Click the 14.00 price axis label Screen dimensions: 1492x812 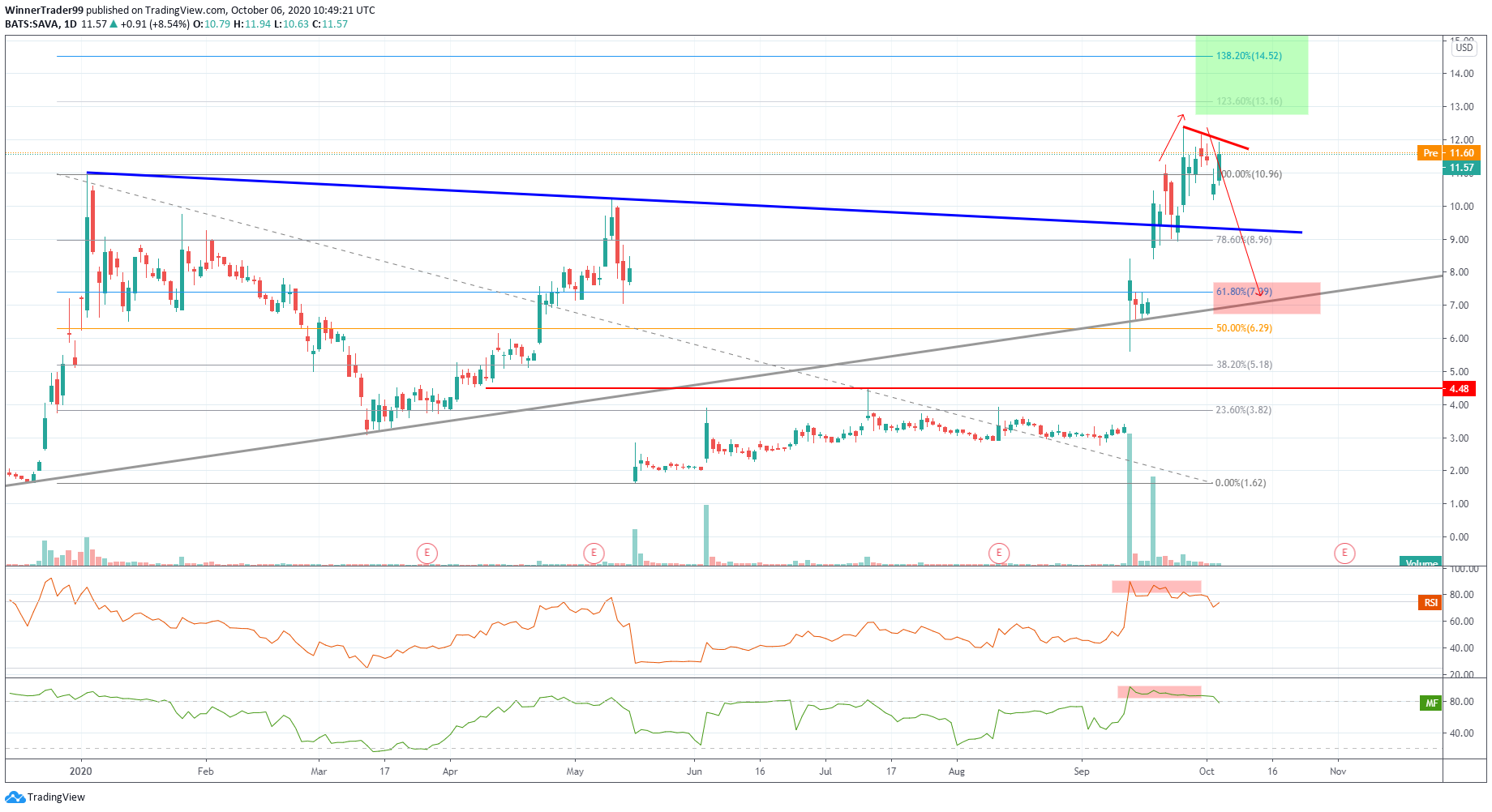coord(1462,74)
